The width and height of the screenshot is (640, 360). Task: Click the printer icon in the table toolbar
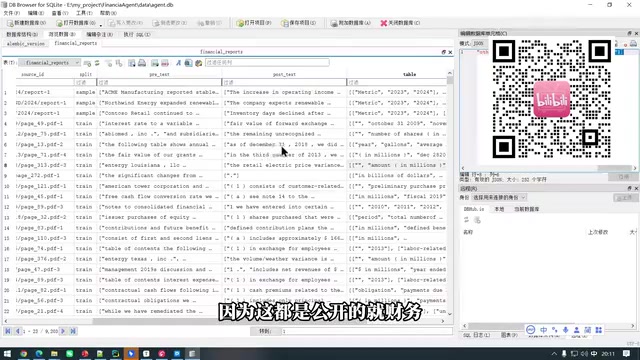click(x=142, y=63)
